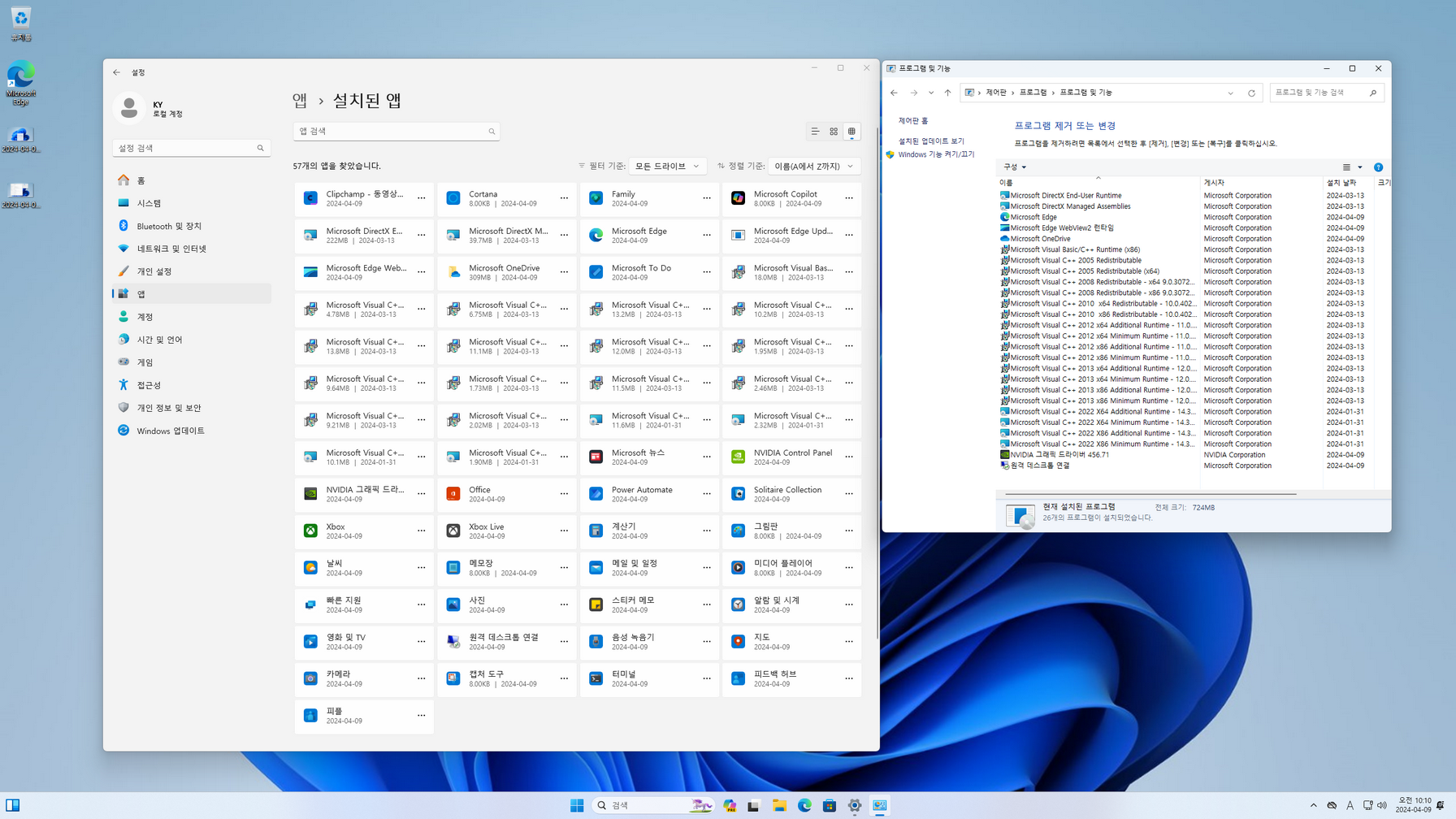Show hidden system tray icons
Viewport: 1456px width, 819px height.
[1313, 805]
